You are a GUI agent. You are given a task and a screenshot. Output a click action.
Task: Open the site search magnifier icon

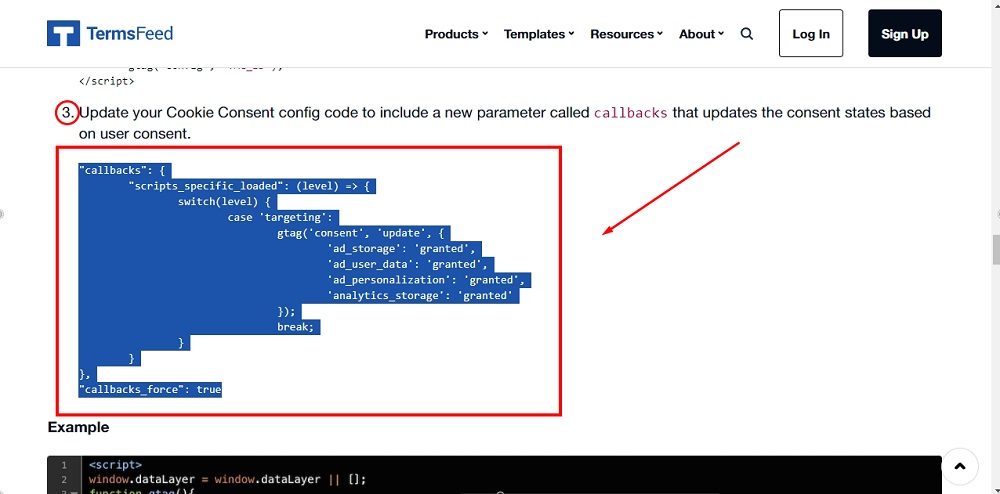(747, 34)
